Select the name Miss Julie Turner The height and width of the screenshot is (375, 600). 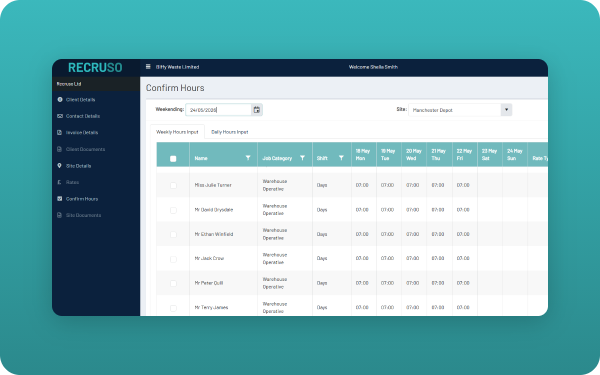click(213, 185)
